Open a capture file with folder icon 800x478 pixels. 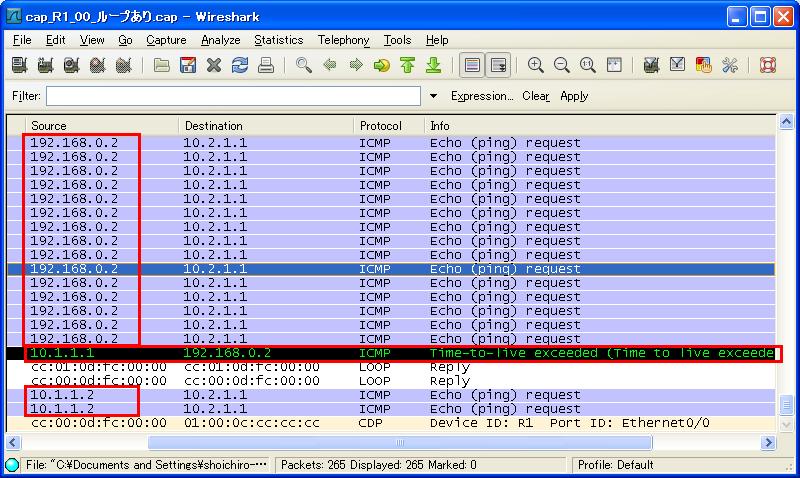point(162,65)
